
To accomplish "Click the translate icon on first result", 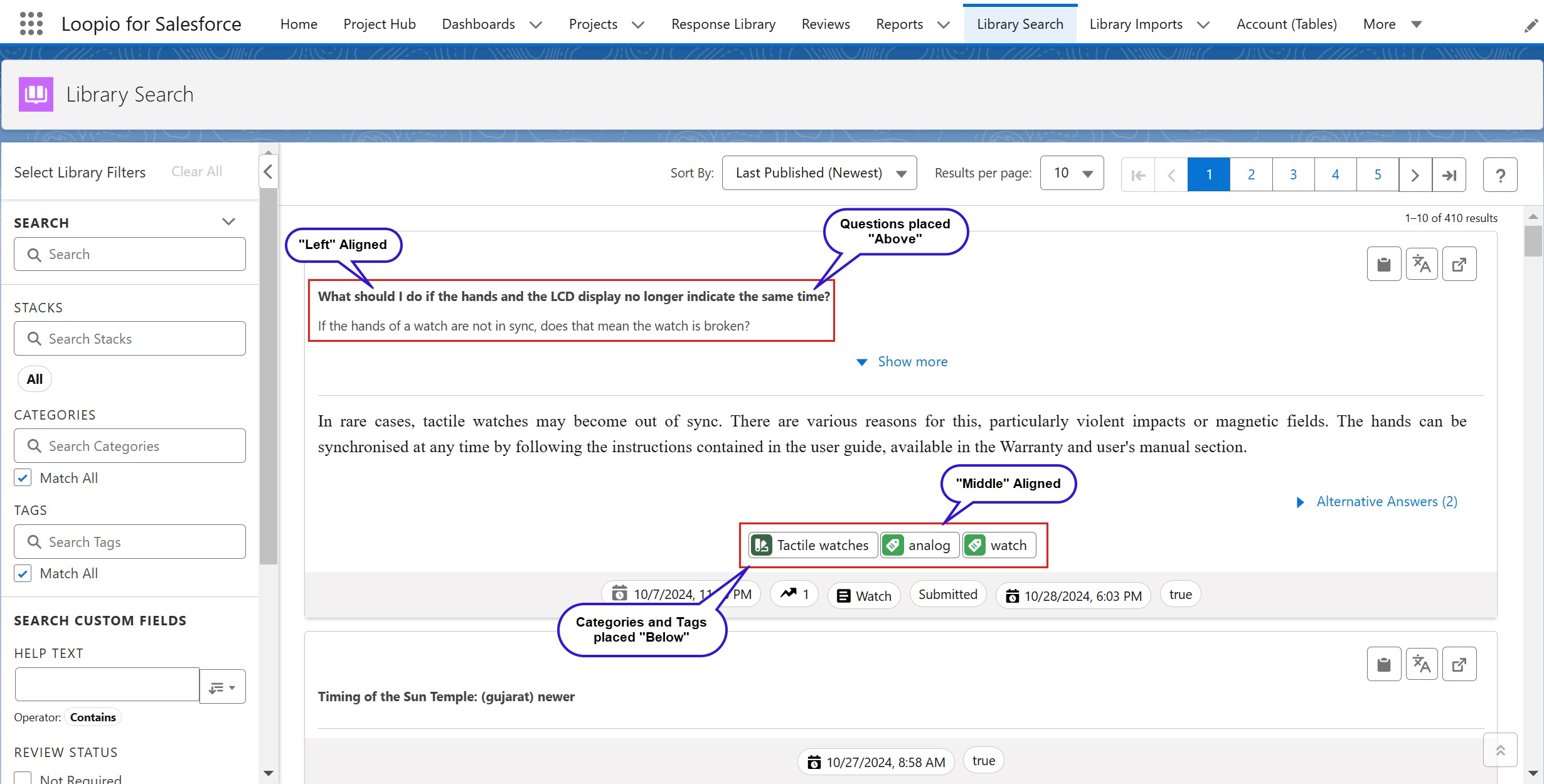I will click(1421, 264).
